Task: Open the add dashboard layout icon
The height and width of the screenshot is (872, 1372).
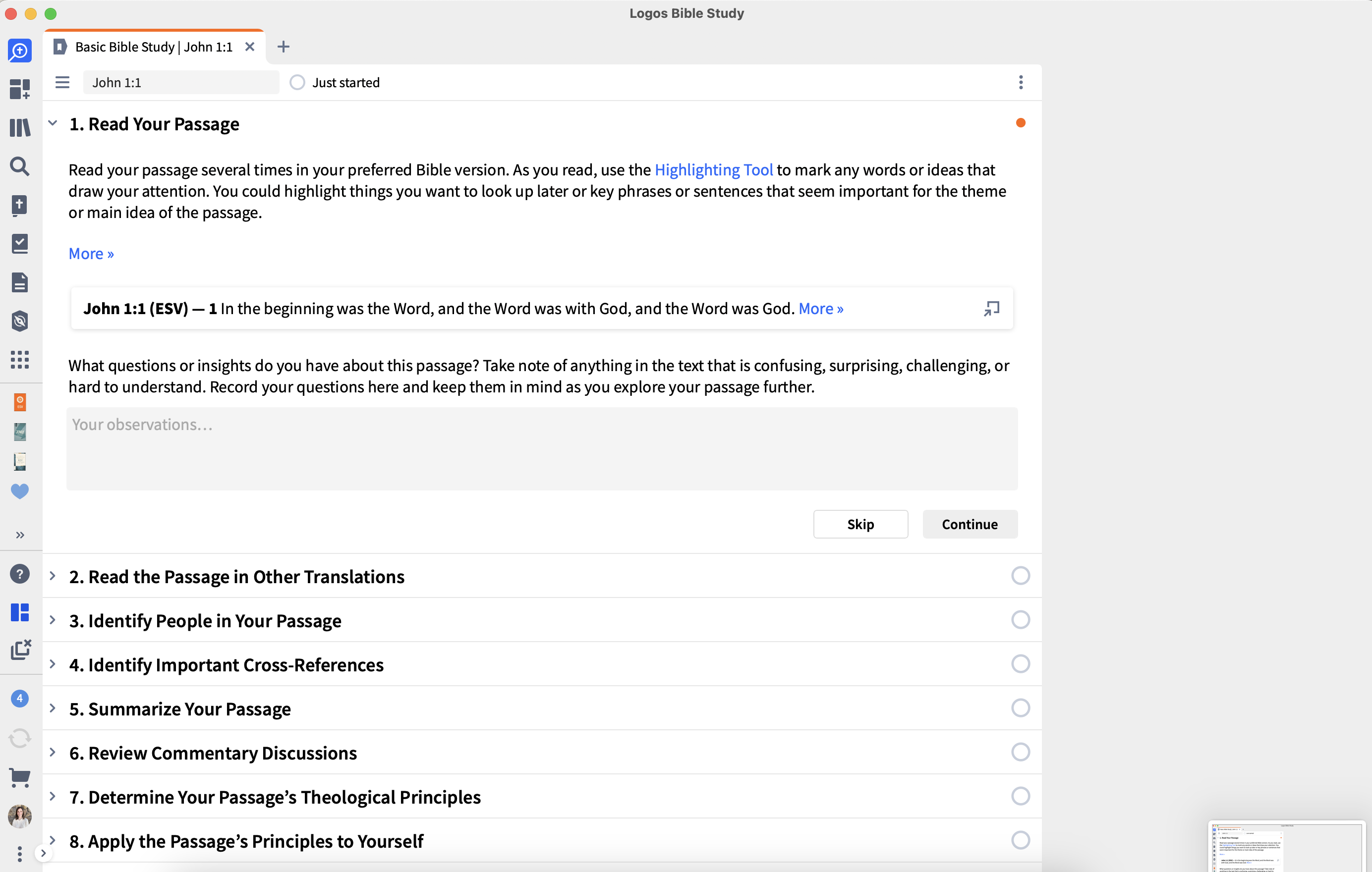Action: (20, 89)
